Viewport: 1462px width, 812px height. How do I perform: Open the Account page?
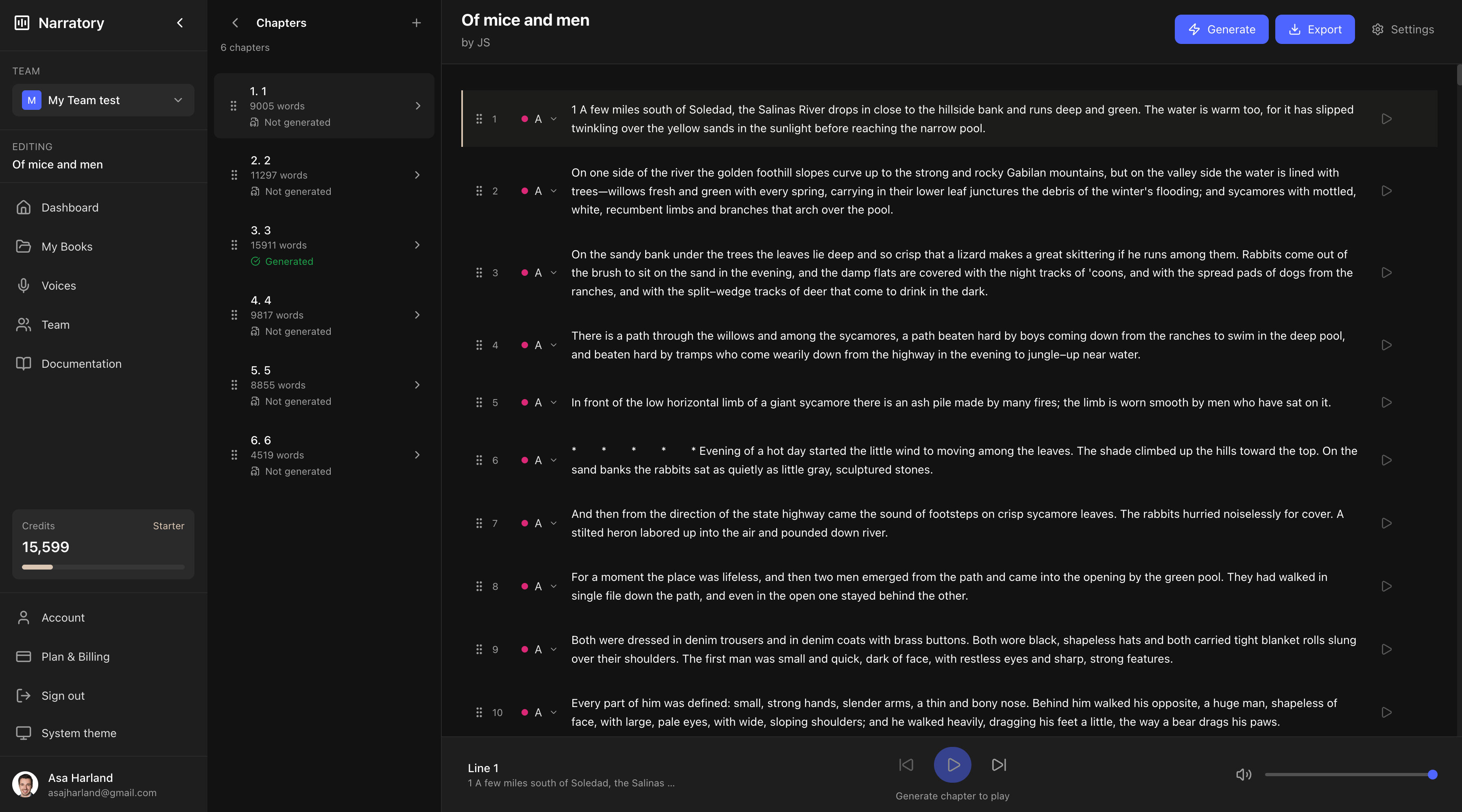pyautogui.click(x=103, y=618)
